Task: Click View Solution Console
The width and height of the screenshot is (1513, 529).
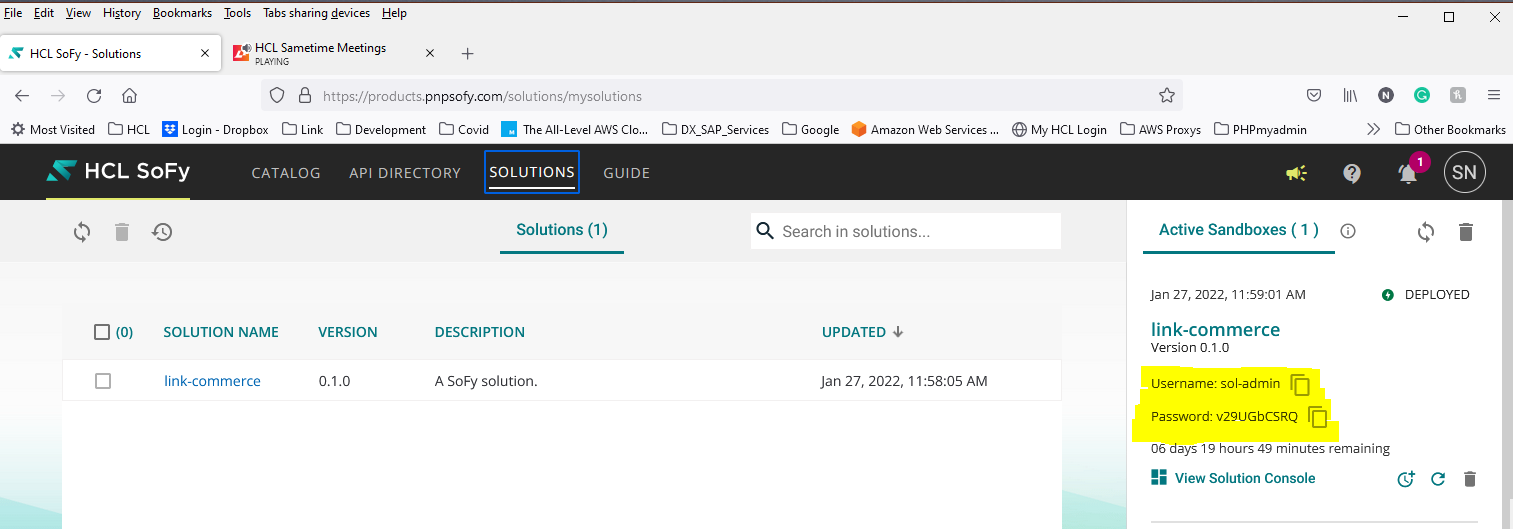Action: point(1233,478)
